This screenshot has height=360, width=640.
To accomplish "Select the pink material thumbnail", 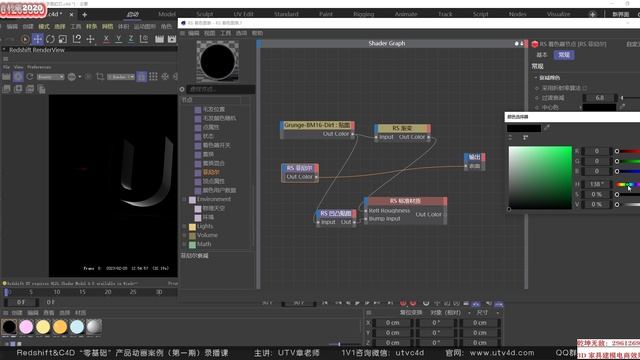I will pyautogui.click(x=26, y=327).
